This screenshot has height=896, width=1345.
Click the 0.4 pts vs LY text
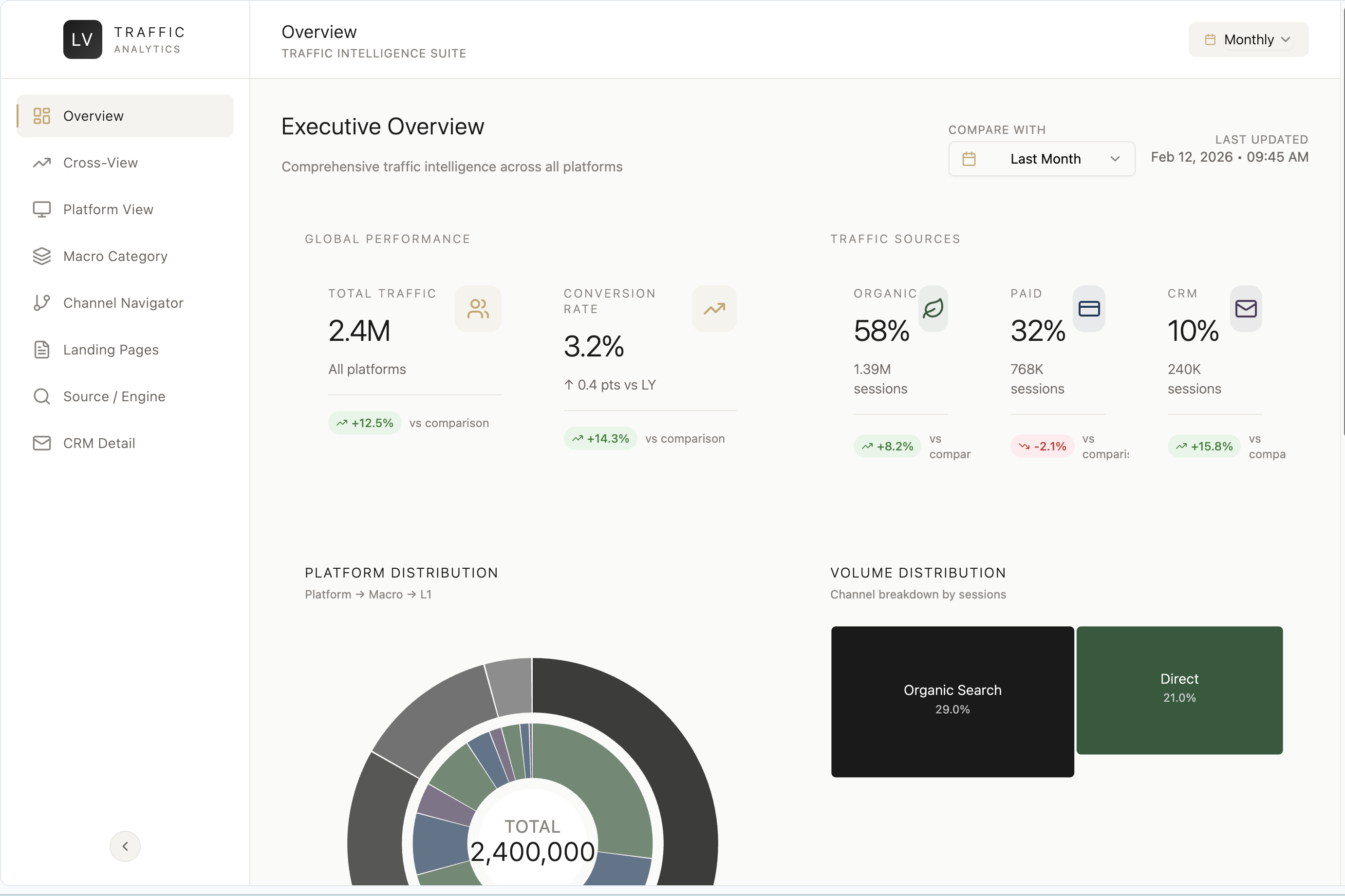610,385
